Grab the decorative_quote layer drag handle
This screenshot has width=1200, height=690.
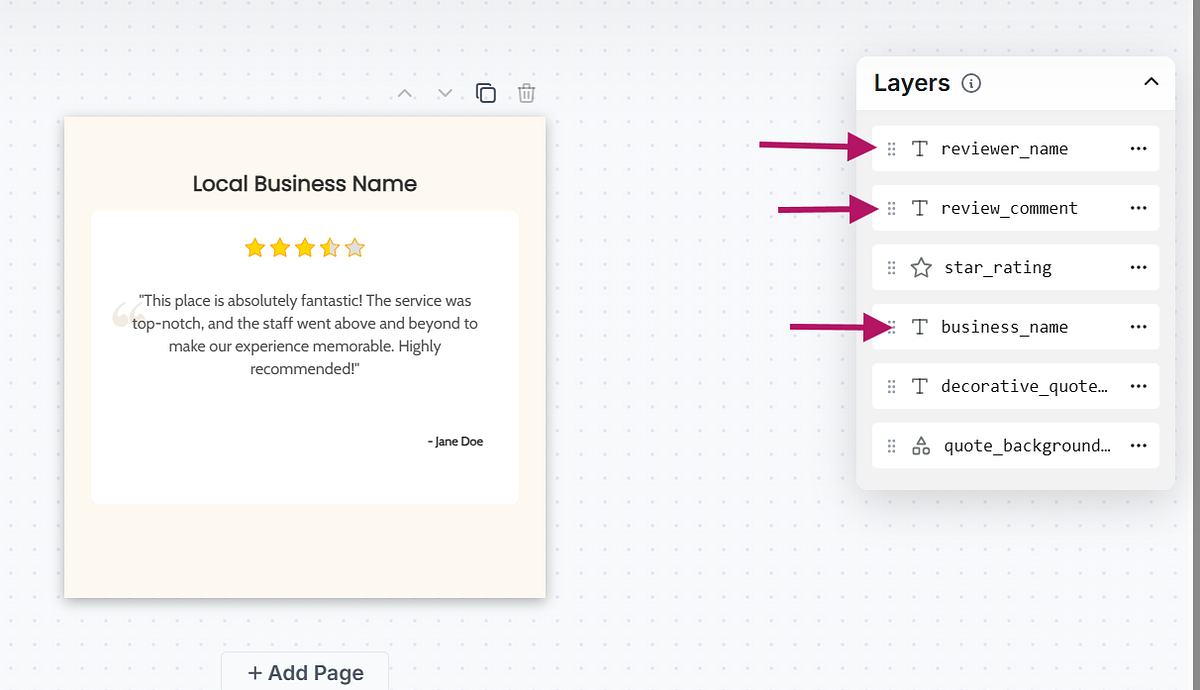[x=892, y=386]
